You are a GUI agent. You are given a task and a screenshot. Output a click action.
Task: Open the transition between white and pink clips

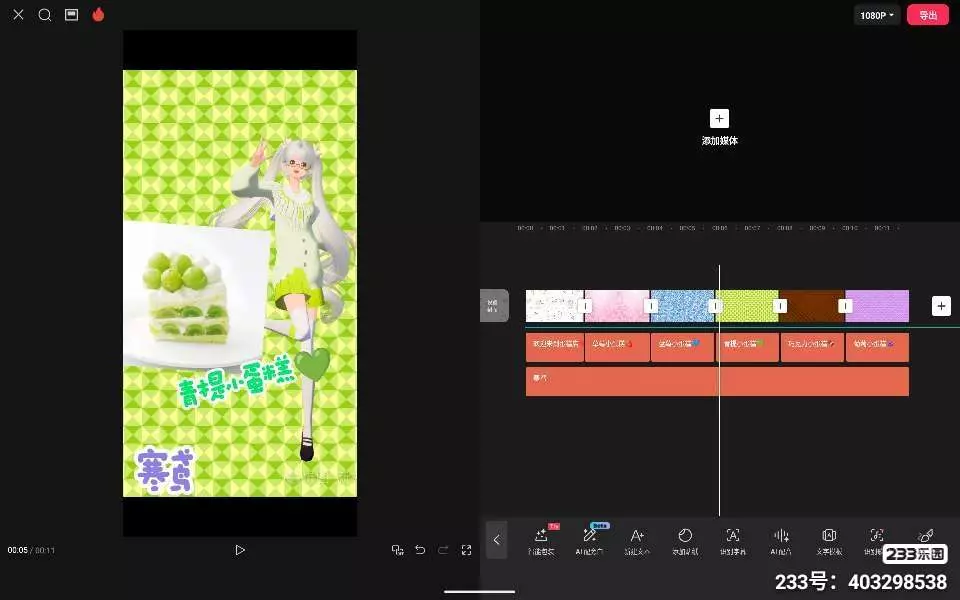585,306
